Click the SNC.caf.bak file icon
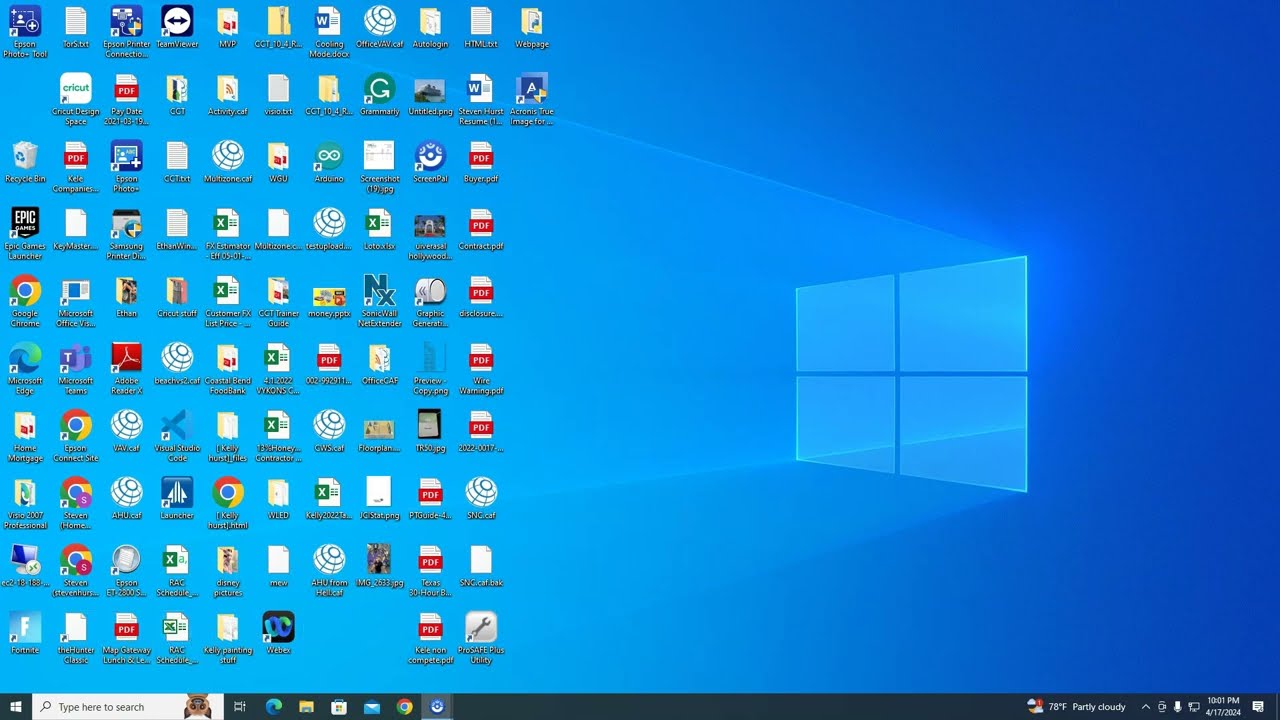The height and width of the screenshot is (720, 1280). [x=481, y=566]
